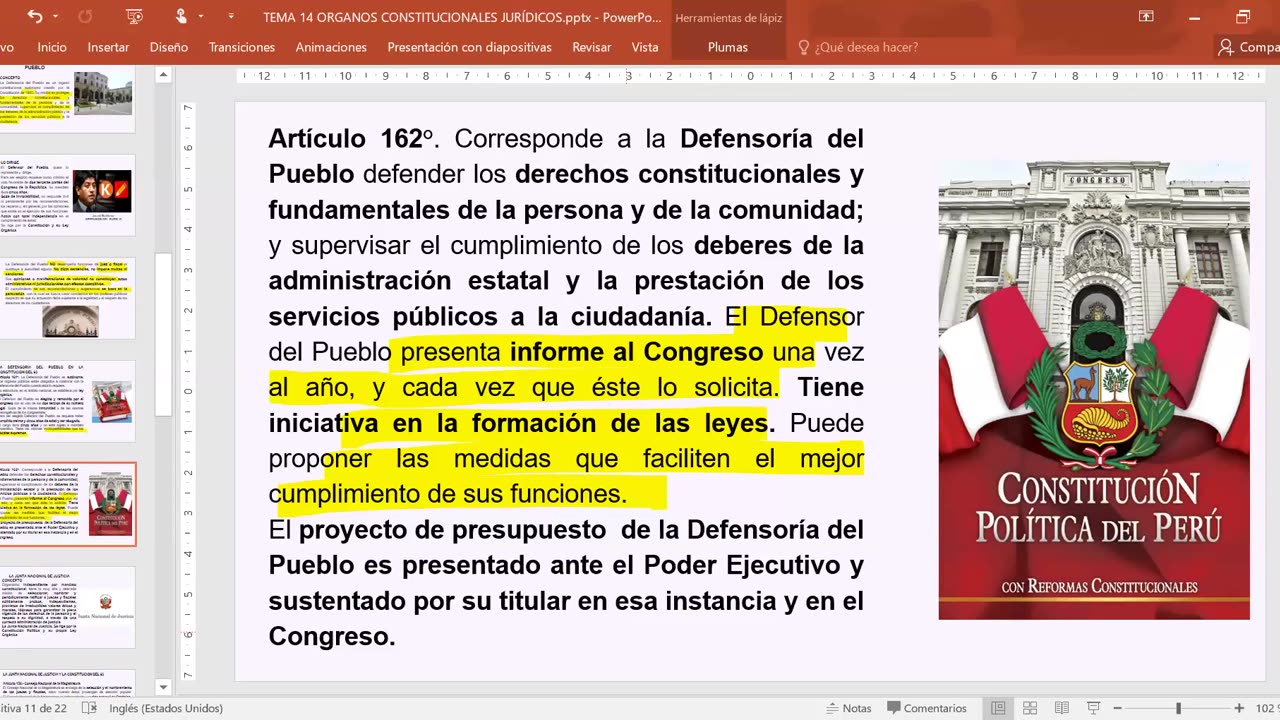The height and width of the screenshot is (720, 1280).
Task: Select the Junta Nacional de Justicia concept slide thumbnail
Action: coord(67,607)
